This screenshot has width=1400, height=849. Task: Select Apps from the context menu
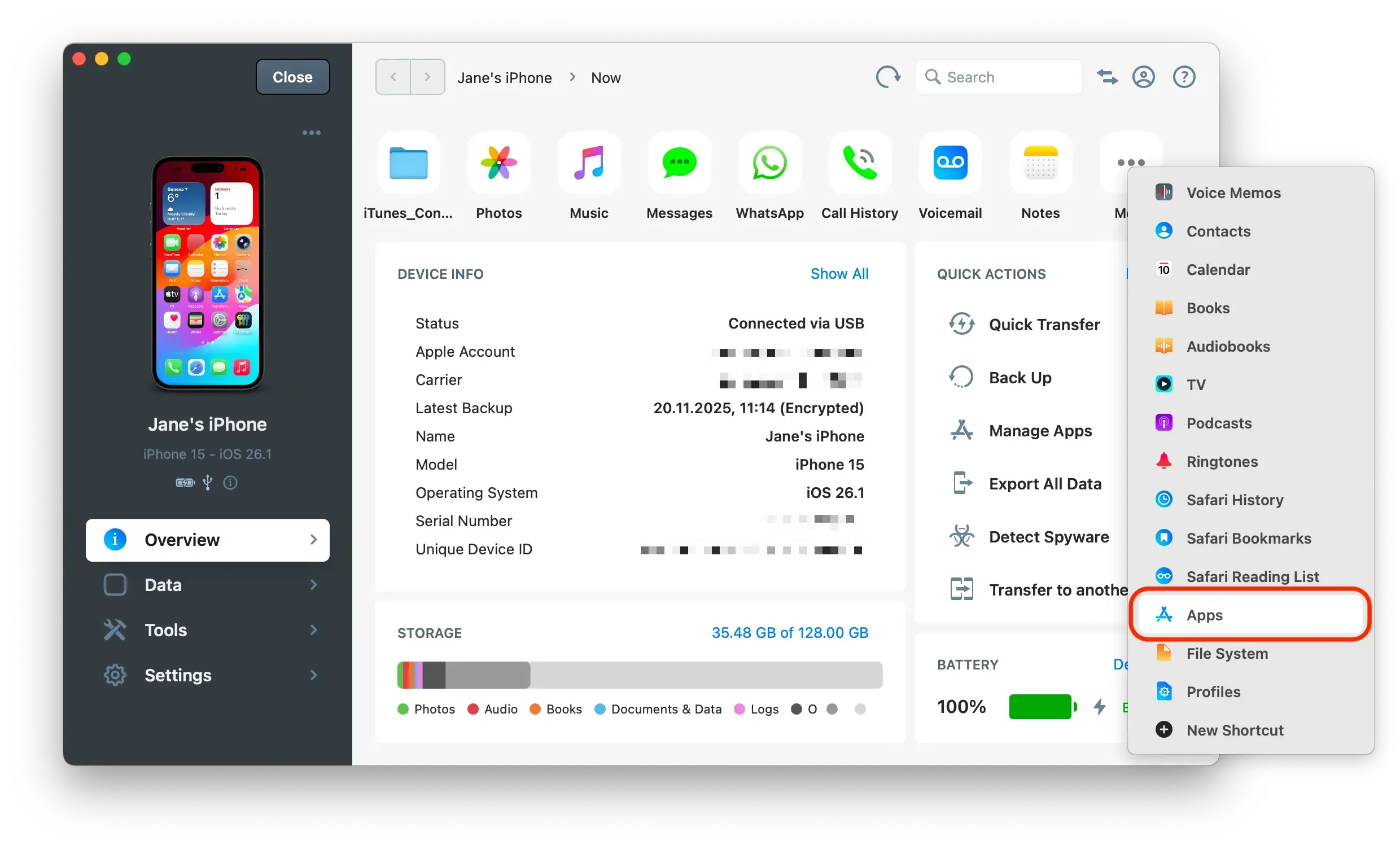click(1204, 615)
